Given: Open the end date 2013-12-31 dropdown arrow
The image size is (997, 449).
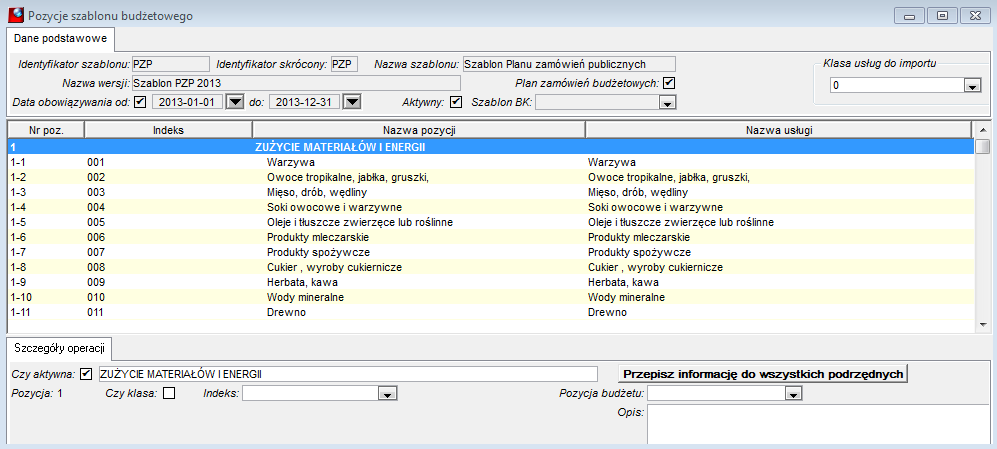Looking at the screenshot, I should click(352, 102).
